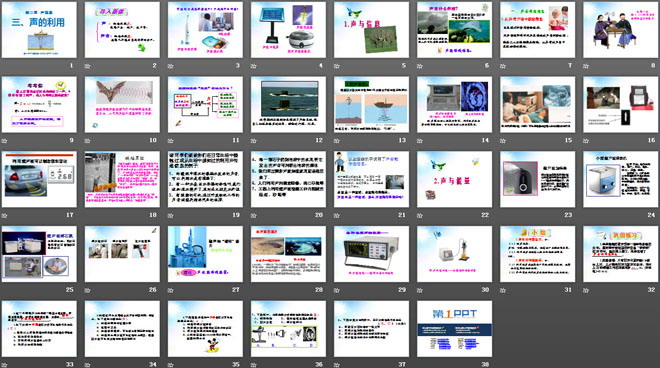Screen dimensions: 660x368
Task: Click the animation star icon under slide 13
Action: coord(337,141)
